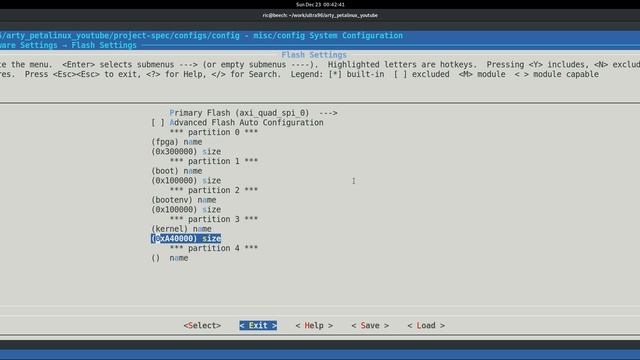Select the highlighted (0xA40000) size entry
The image size is (640, 360).
pyautogui.click(x=186, y=238)
